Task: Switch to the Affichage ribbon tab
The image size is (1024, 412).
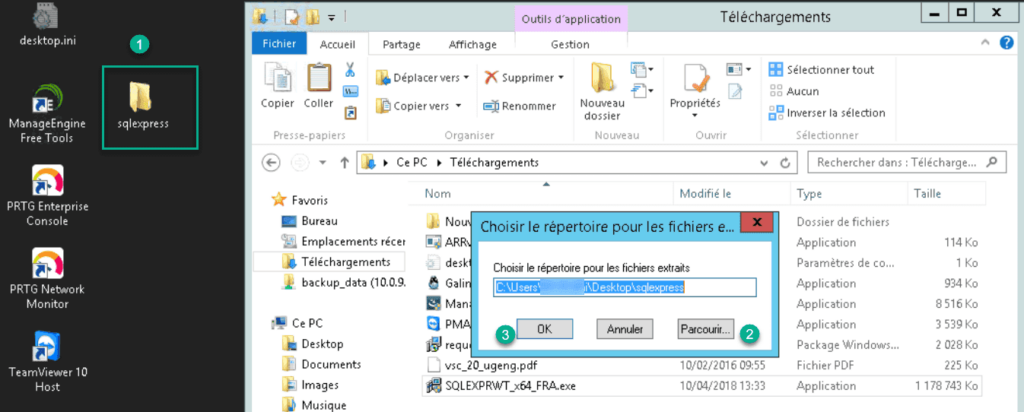Action: pyautogui.click(x=473, y=44)
